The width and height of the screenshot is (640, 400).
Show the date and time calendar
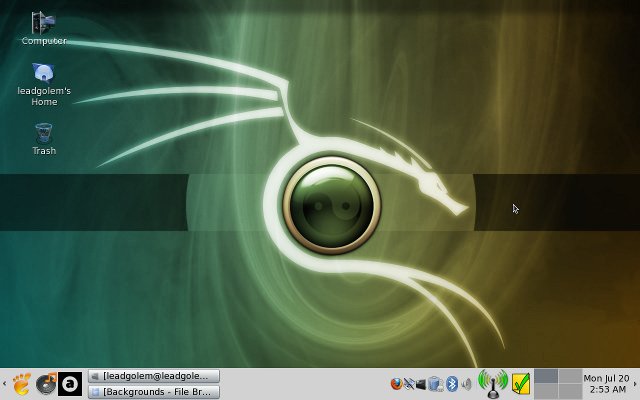606,384
